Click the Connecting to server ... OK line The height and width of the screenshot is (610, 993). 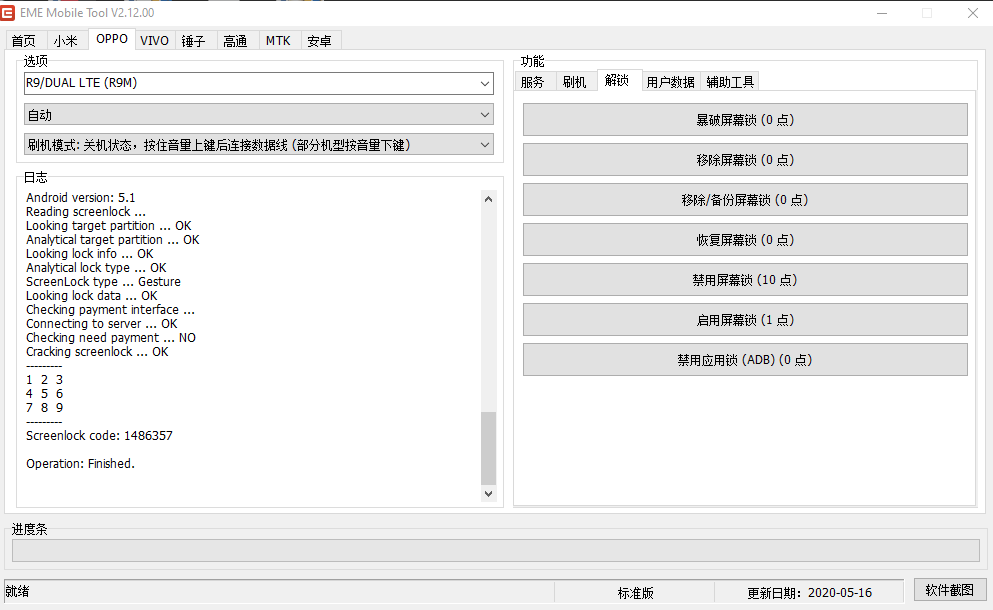click(x=102, y=324)
